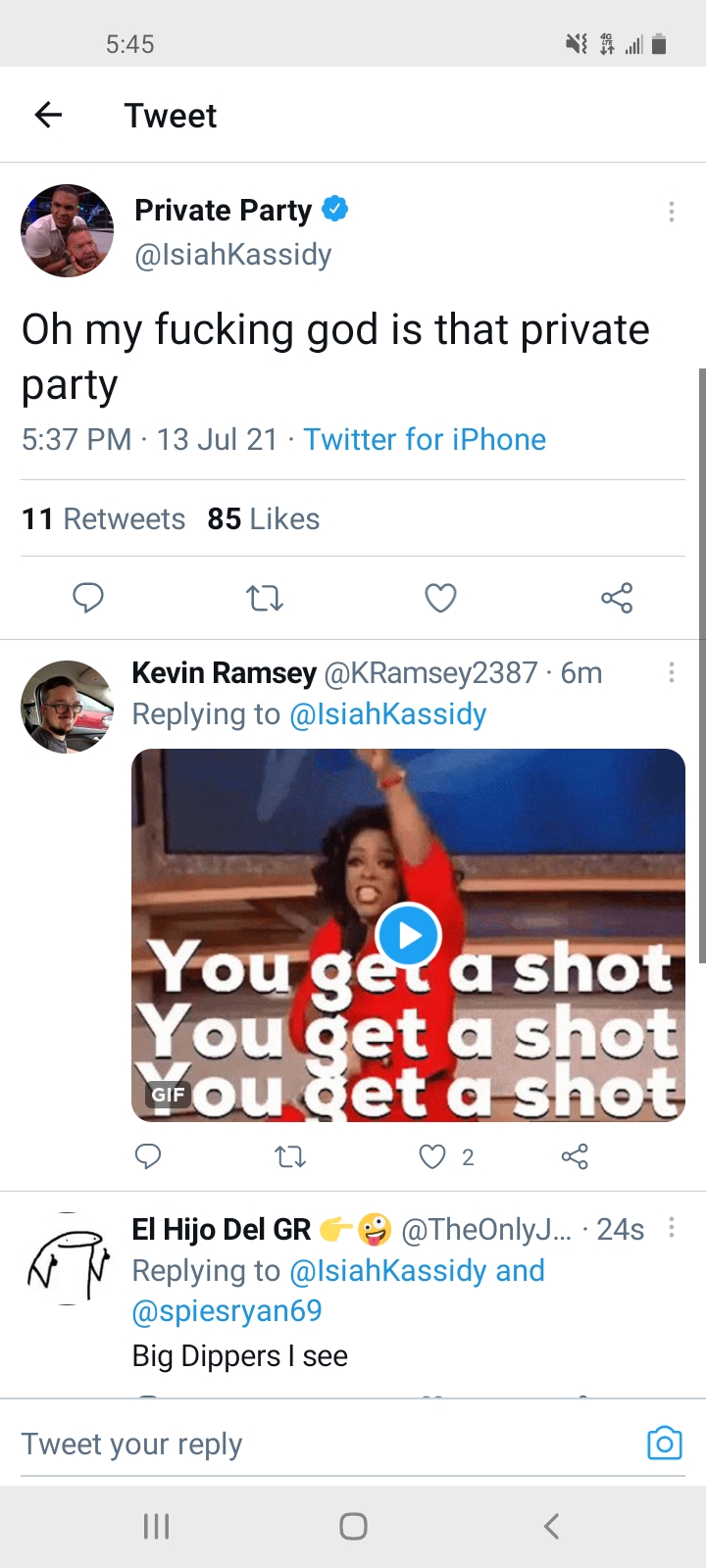706x1568 pixels.
Task: Retweet Kevin Ramsey's reply
Action: (290, 1157)
